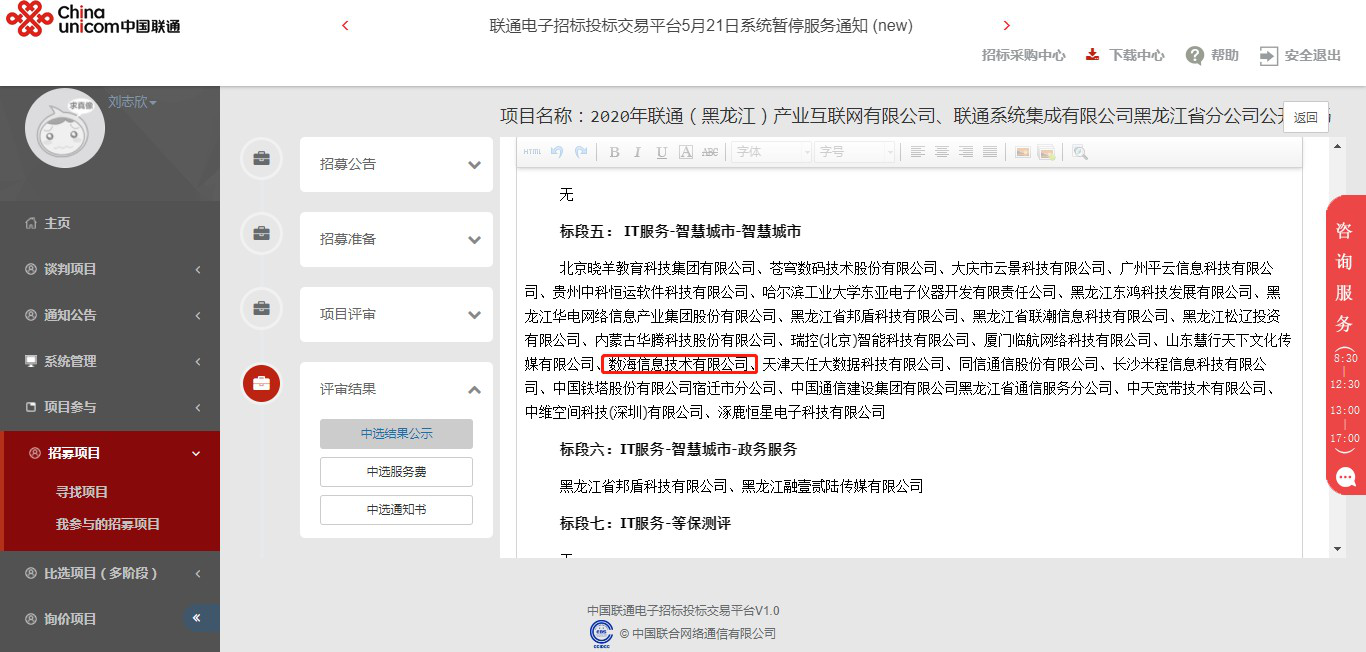Justify text alignment
This screenshot has height=652, width=1366.
[990, 152]
